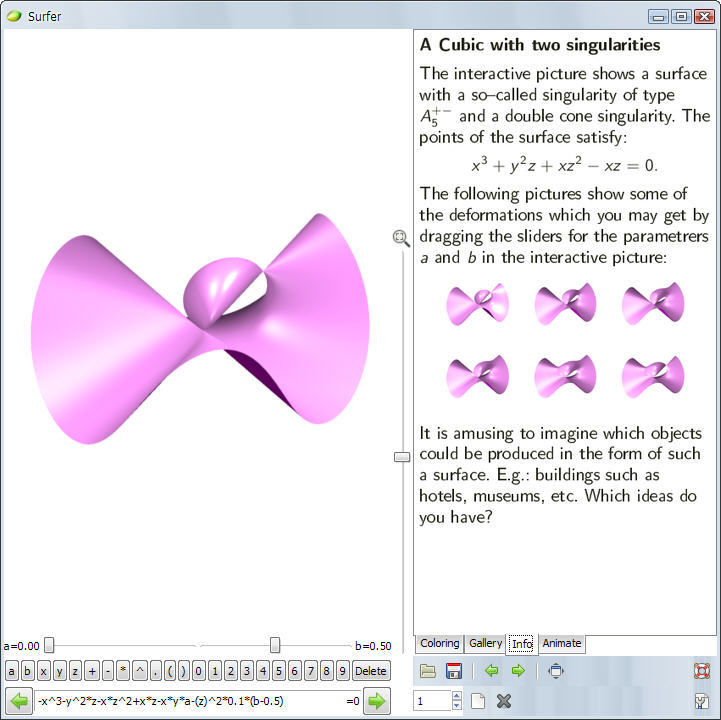
Task: Click the help lifebuoy icon
Action: point(702,671)
